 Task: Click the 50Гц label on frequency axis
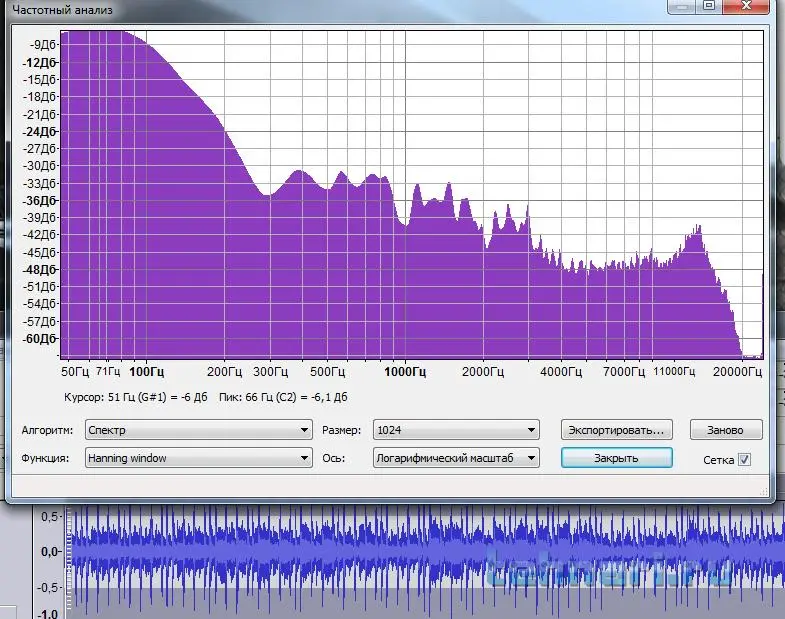76,372
